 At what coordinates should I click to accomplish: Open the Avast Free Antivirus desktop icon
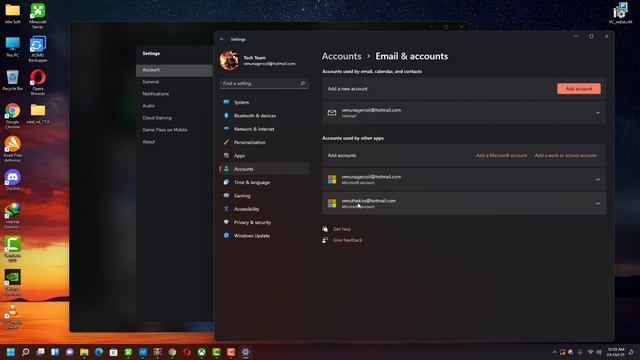(13, 149)
